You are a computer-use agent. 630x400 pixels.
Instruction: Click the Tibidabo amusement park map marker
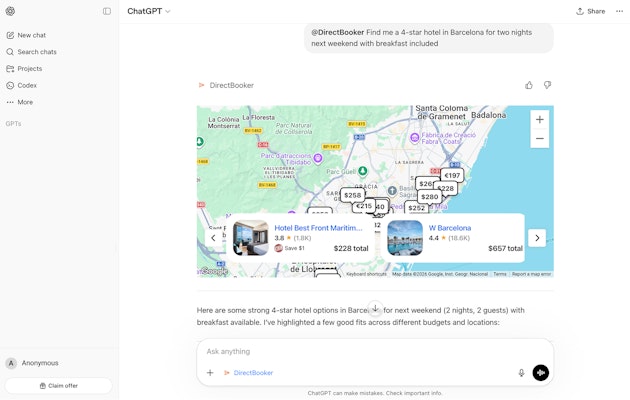click(x=318, y=158)
